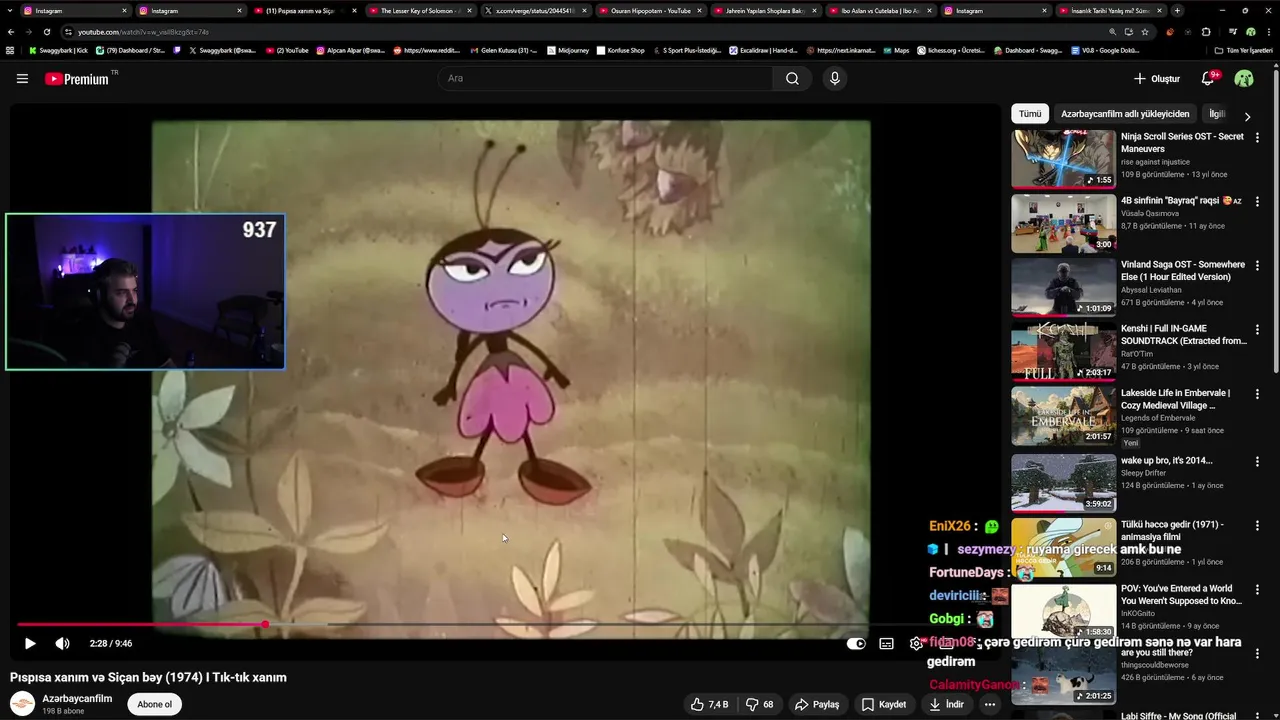Select Azərbaycanfilm adlı yükleyiciden chip
This screenshot has width=1280, height=720.
pos(1125,114)
